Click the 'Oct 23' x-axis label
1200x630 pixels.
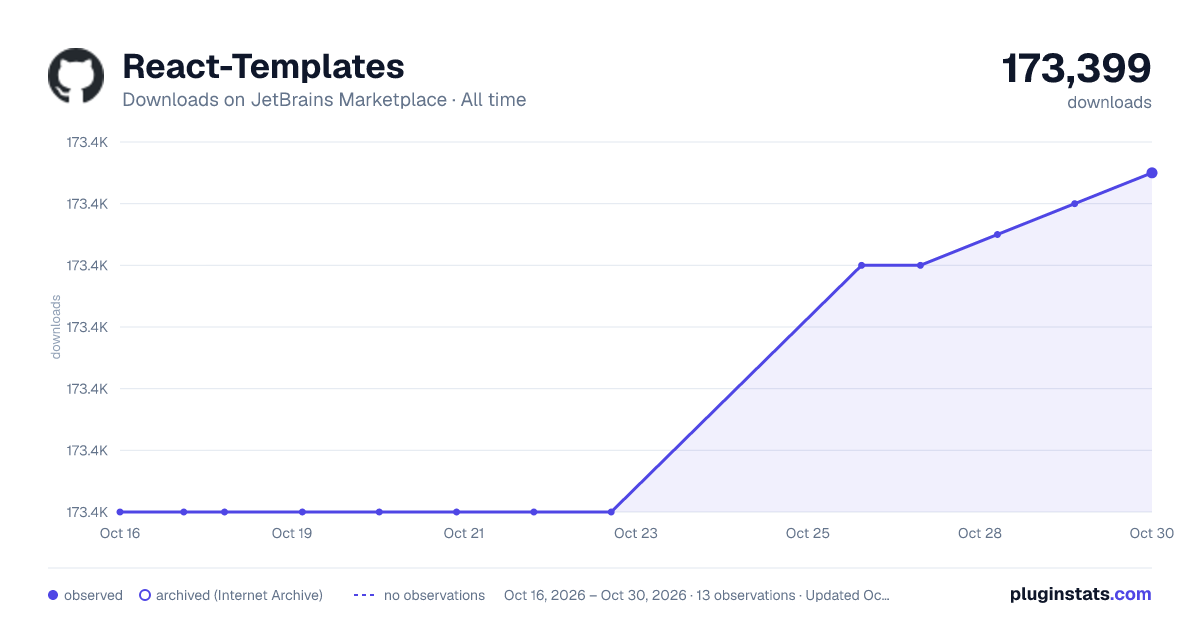pos(636,533)
